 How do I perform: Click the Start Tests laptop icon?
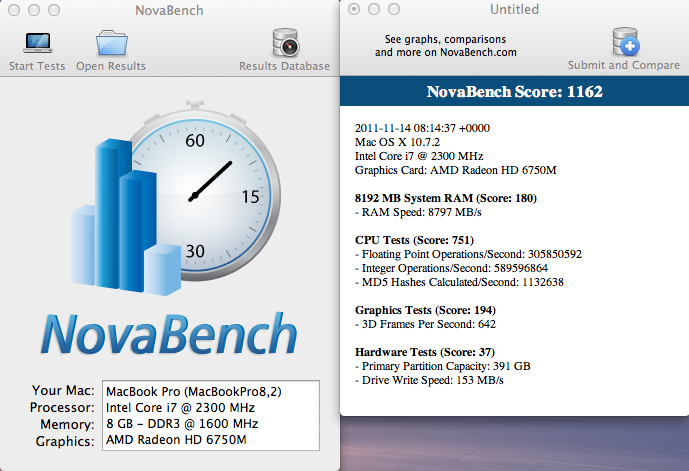pyautogui.click(x=37, y=43)
